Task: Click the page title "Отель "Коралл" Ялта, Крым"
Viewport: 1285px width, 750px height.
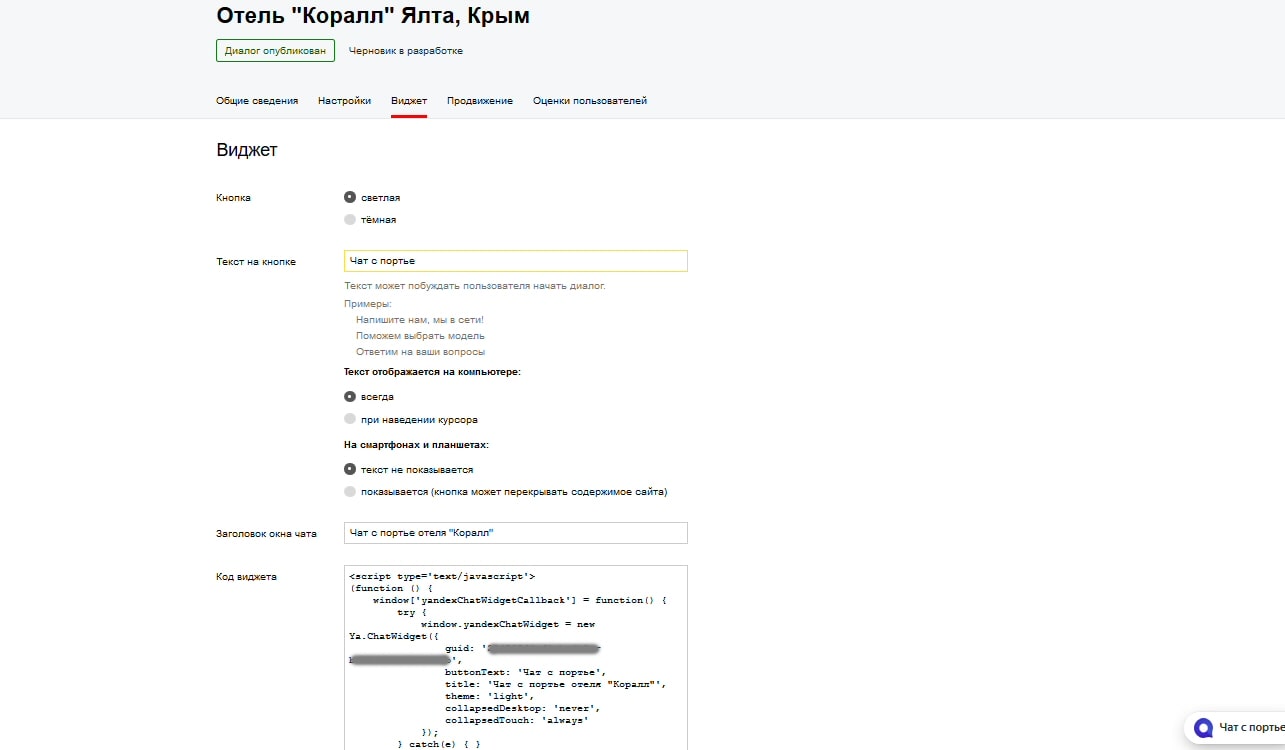Action: click(x=373, y=16)
